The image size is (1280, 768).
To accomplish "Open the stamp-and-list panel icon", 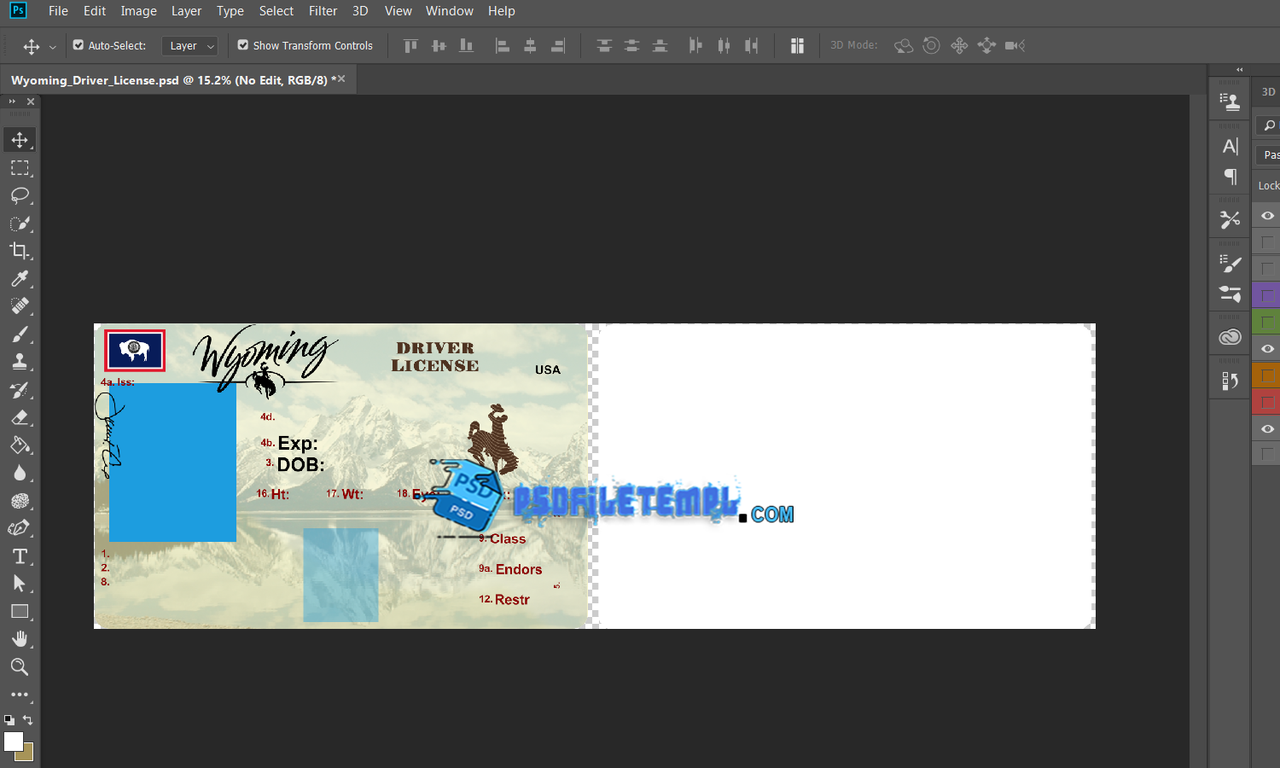I will (x=1230, y=101).
